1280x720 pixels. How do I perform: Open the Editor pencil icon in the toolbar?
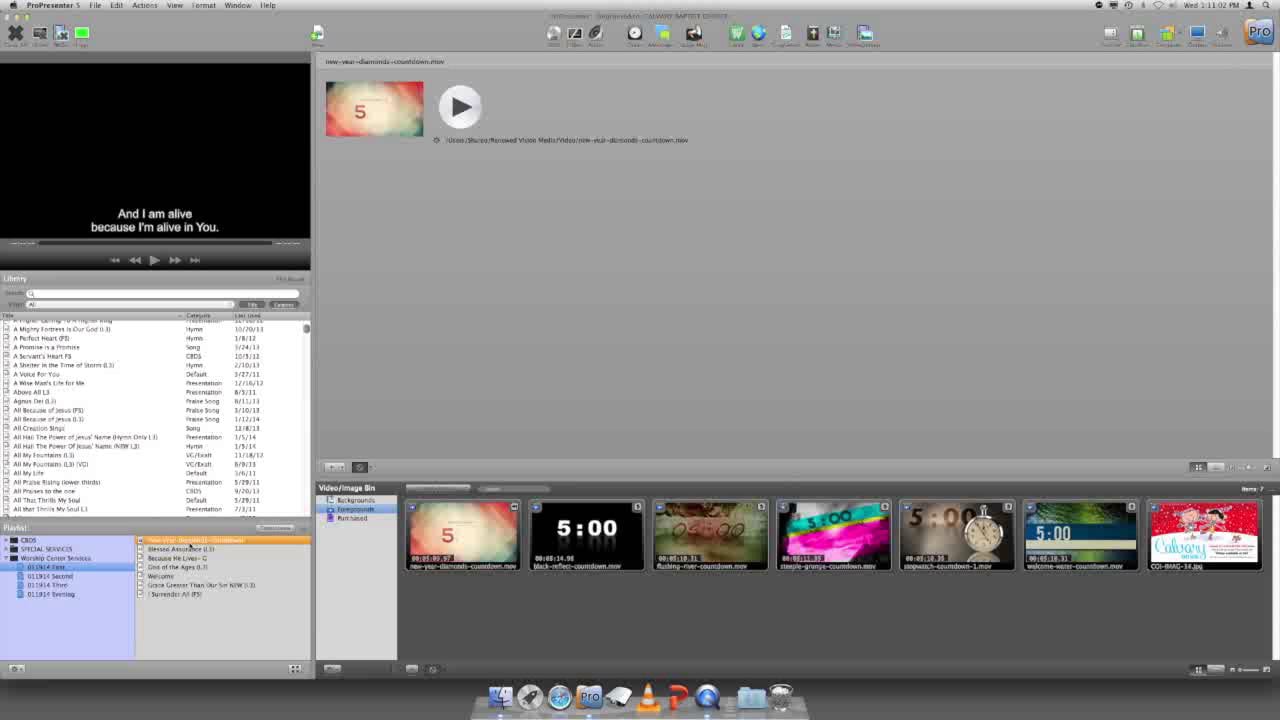click(x=575, y=33)
